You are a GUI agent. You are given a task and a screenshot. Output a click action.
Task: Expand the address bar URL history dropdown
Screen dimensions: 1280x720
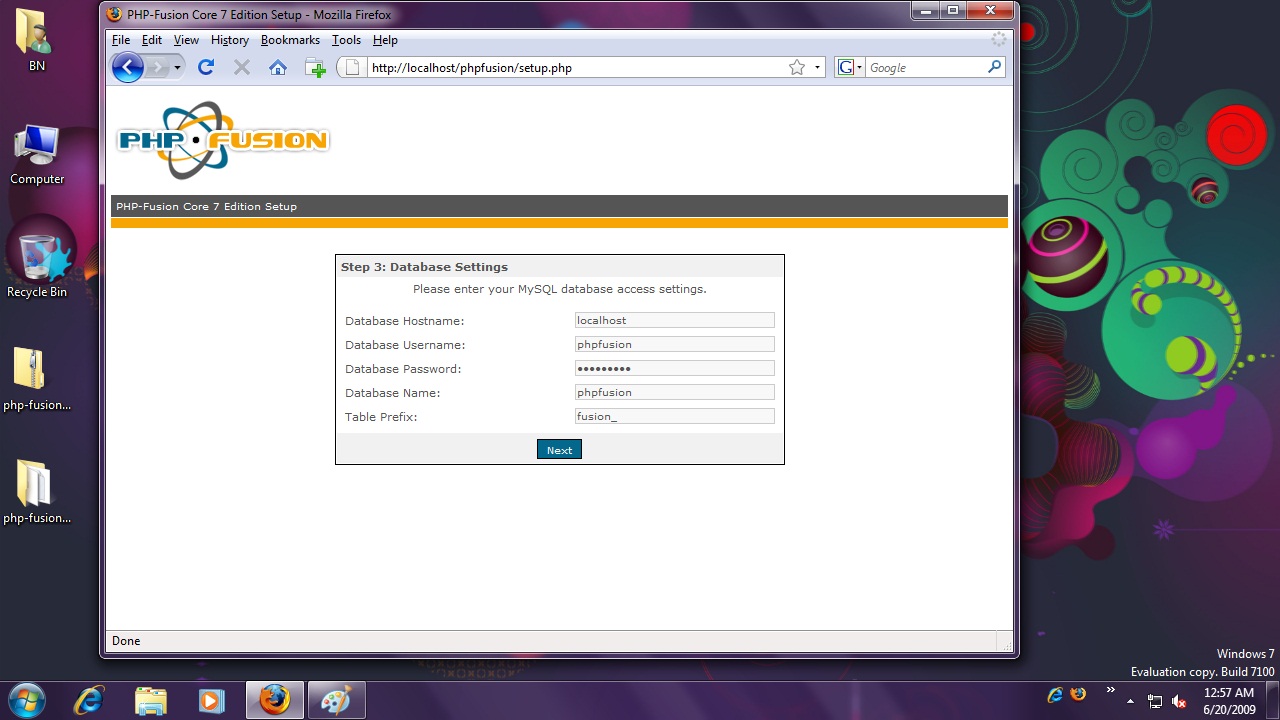(x=817, y=68)
